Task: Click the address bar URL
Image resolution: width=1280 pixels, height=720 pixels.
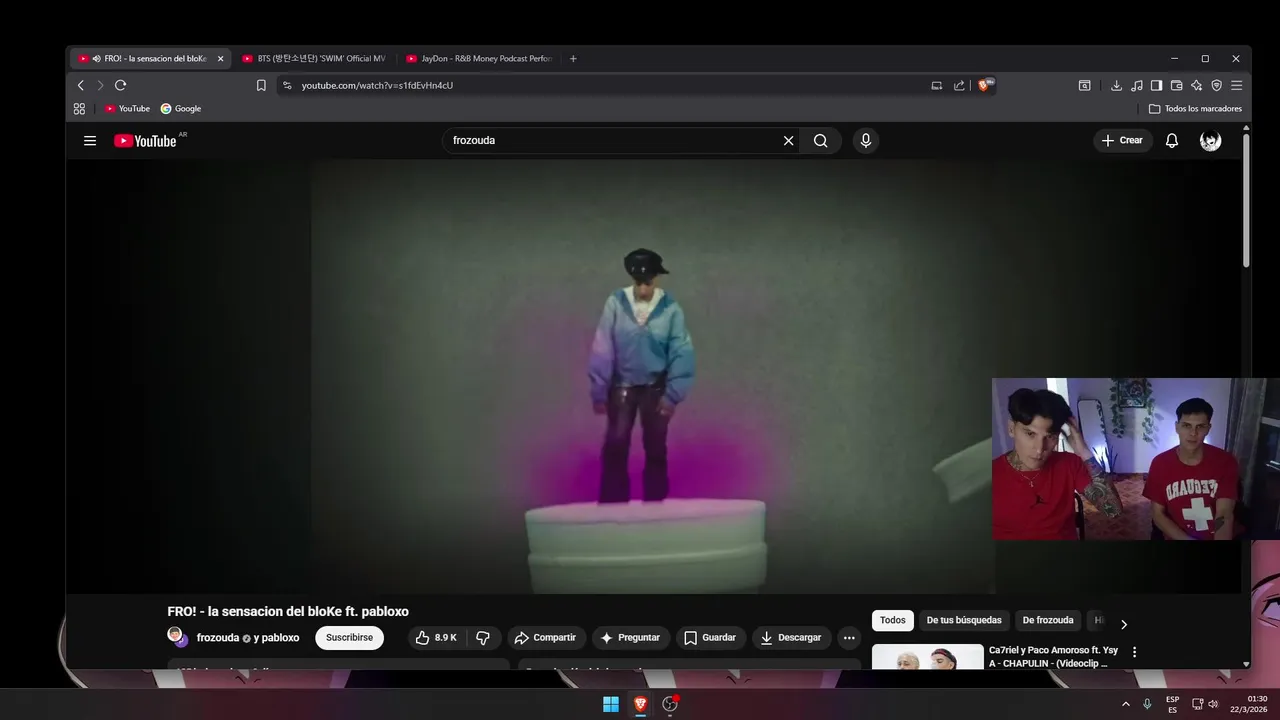Action: point(377,86)
